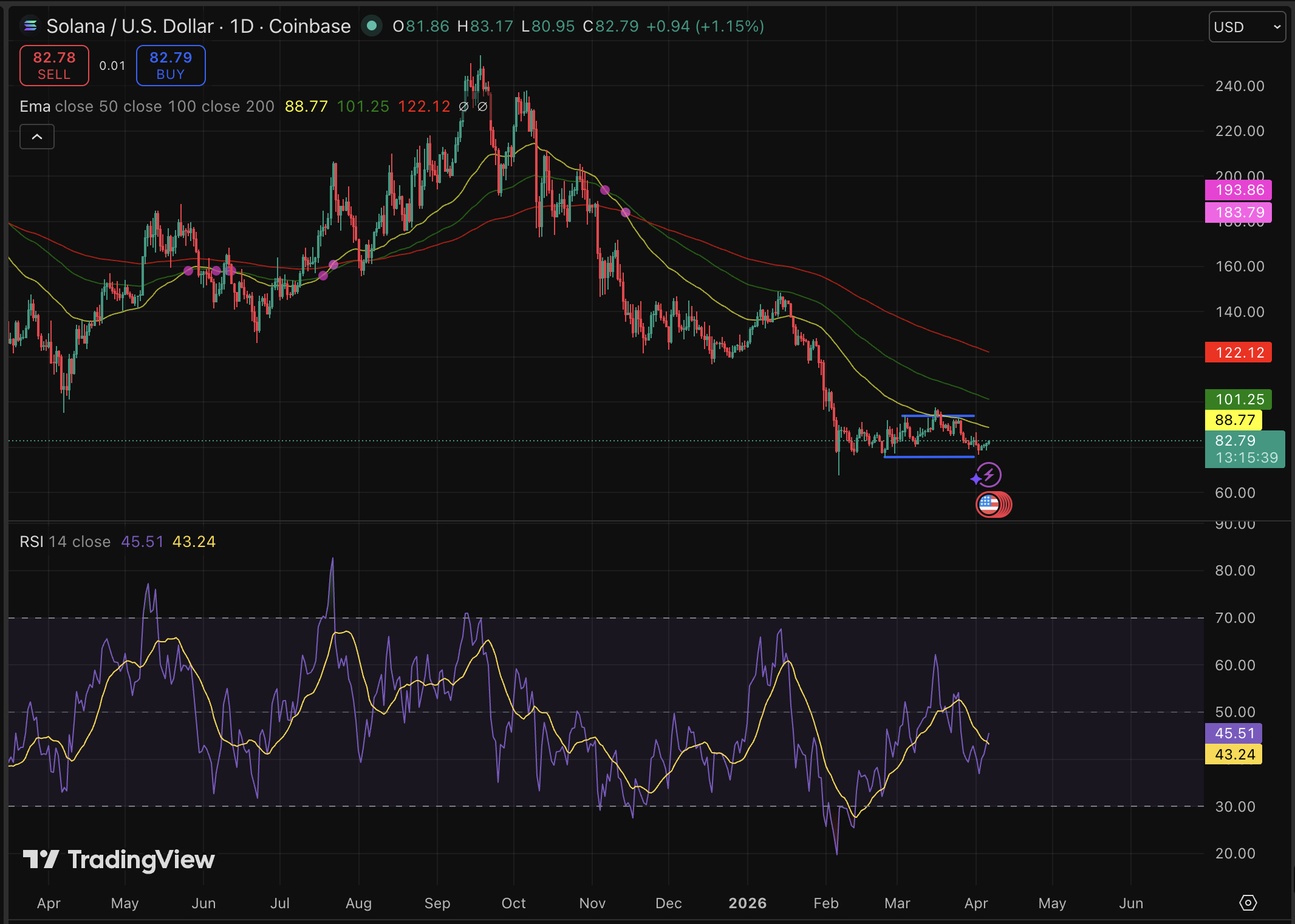The height and width of the screenshot is (924, 1295).
Task: Click the green market status dot
Action: (x=372, y=26)
